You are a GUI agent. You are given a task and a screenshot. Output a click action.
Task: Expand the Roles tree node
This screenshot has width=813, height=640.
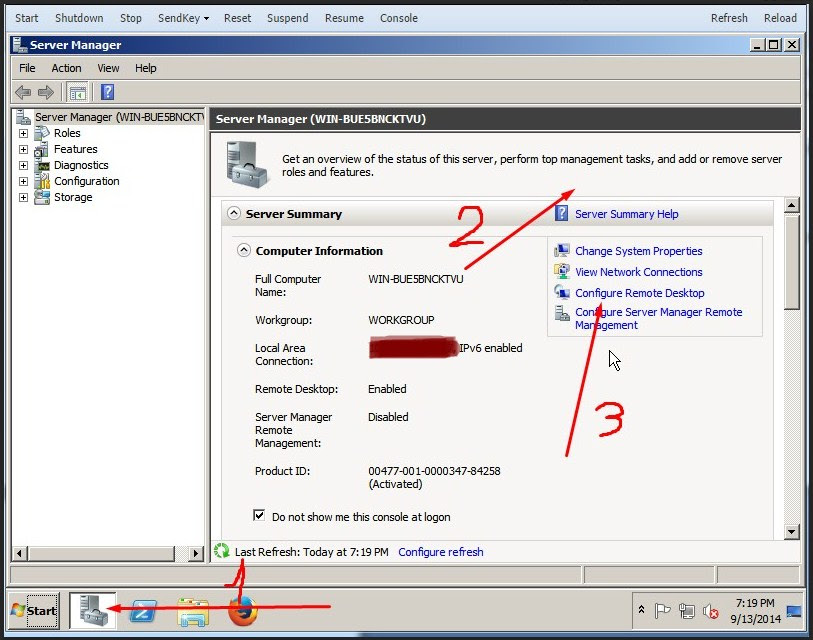tap(23, 133)
